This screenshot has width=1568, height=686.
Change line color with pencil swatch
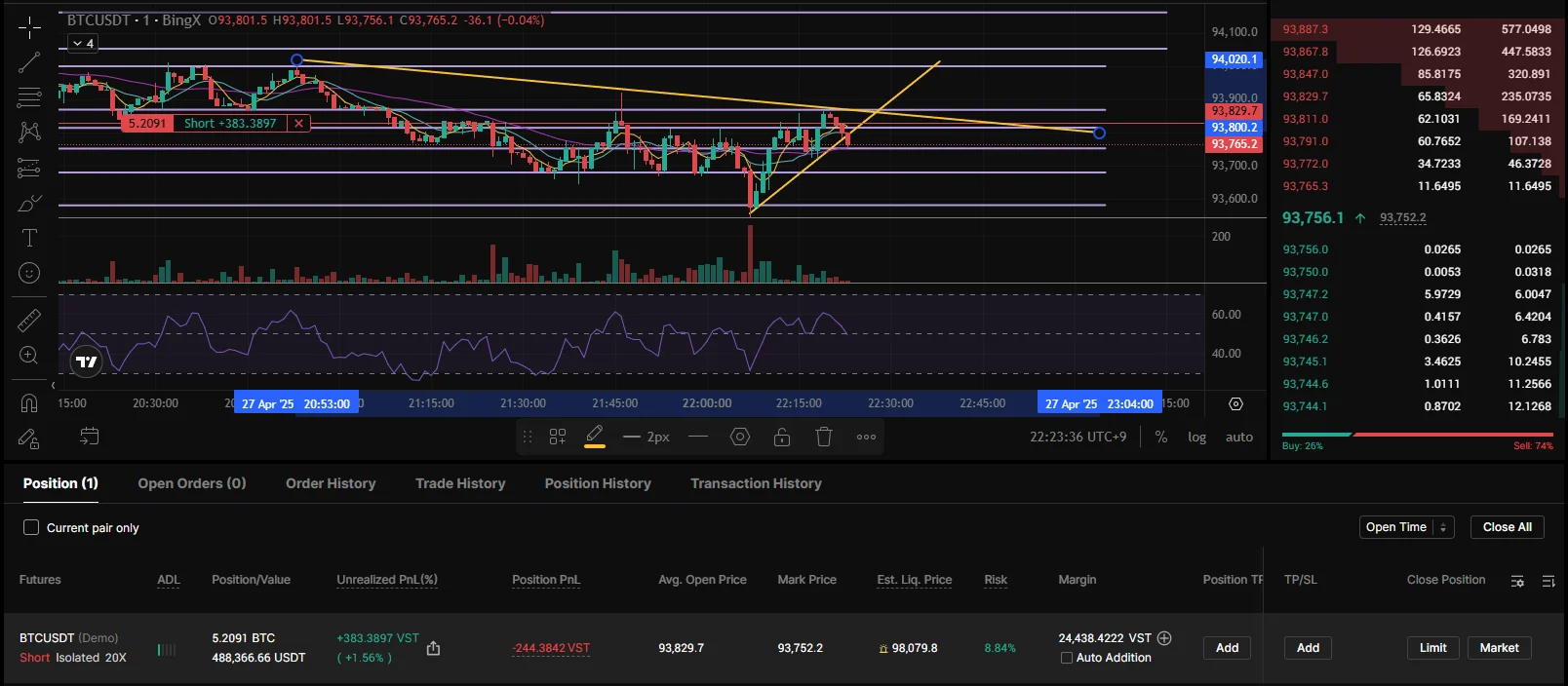(595, 437)
